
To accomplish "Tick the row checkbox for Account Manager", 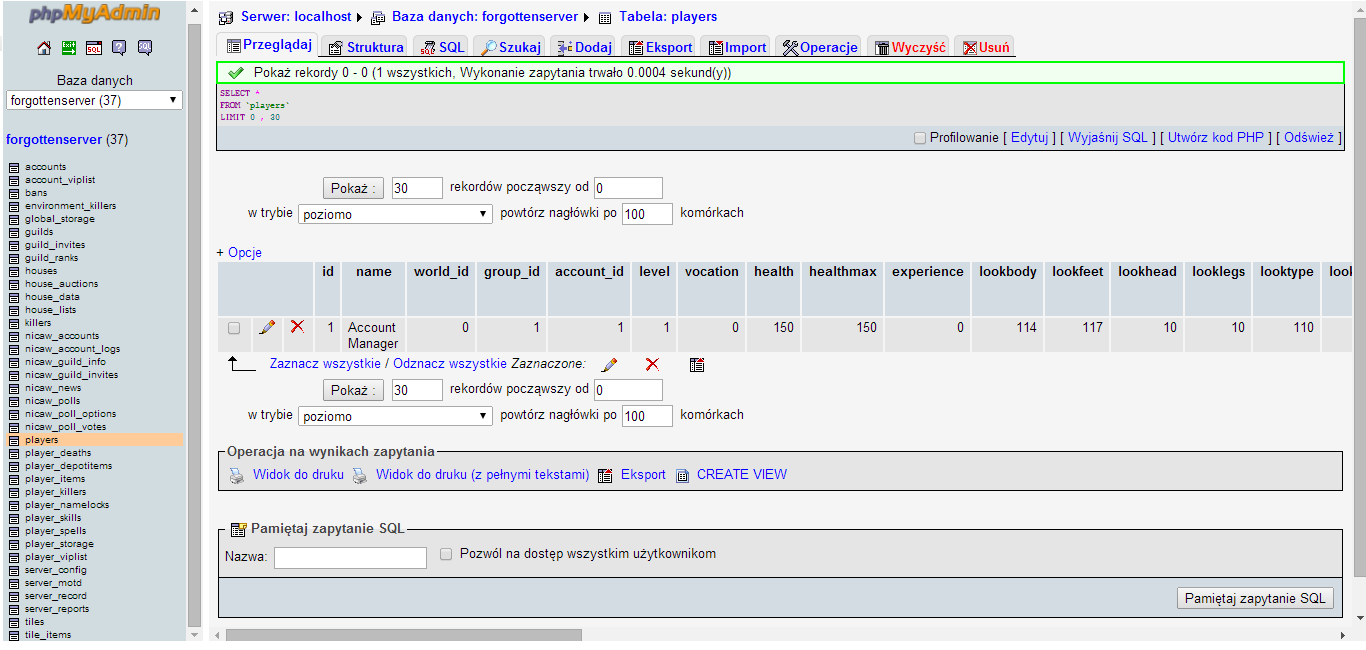I will (x=234, y=328).
